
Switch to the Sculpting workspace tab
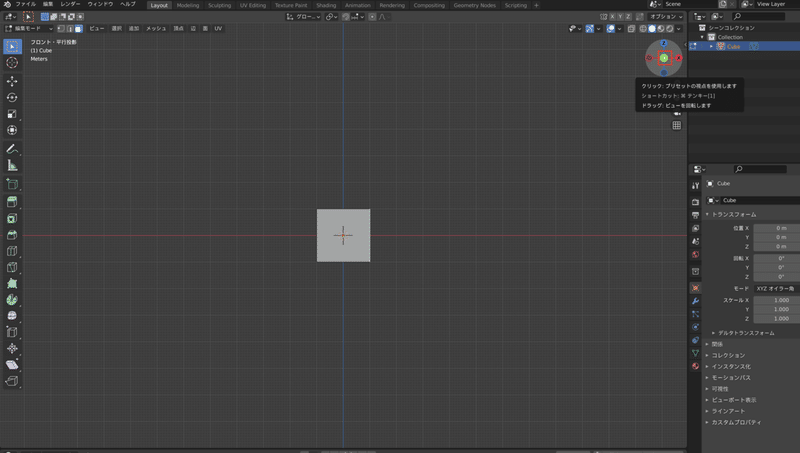[x=219, y=5]
